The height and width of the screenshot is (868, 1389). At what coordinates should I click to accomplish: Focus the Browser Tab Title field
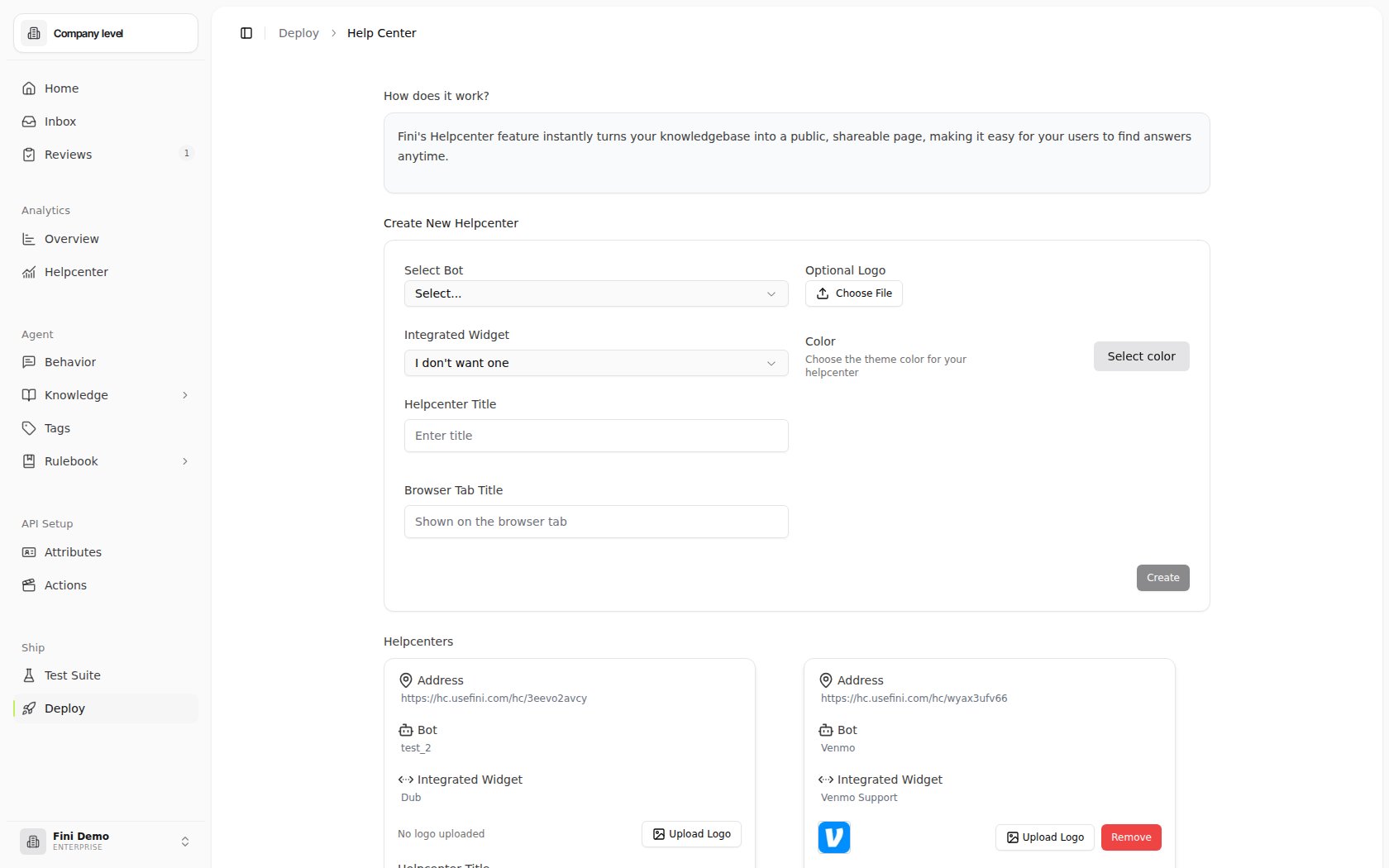coord(596,522)
